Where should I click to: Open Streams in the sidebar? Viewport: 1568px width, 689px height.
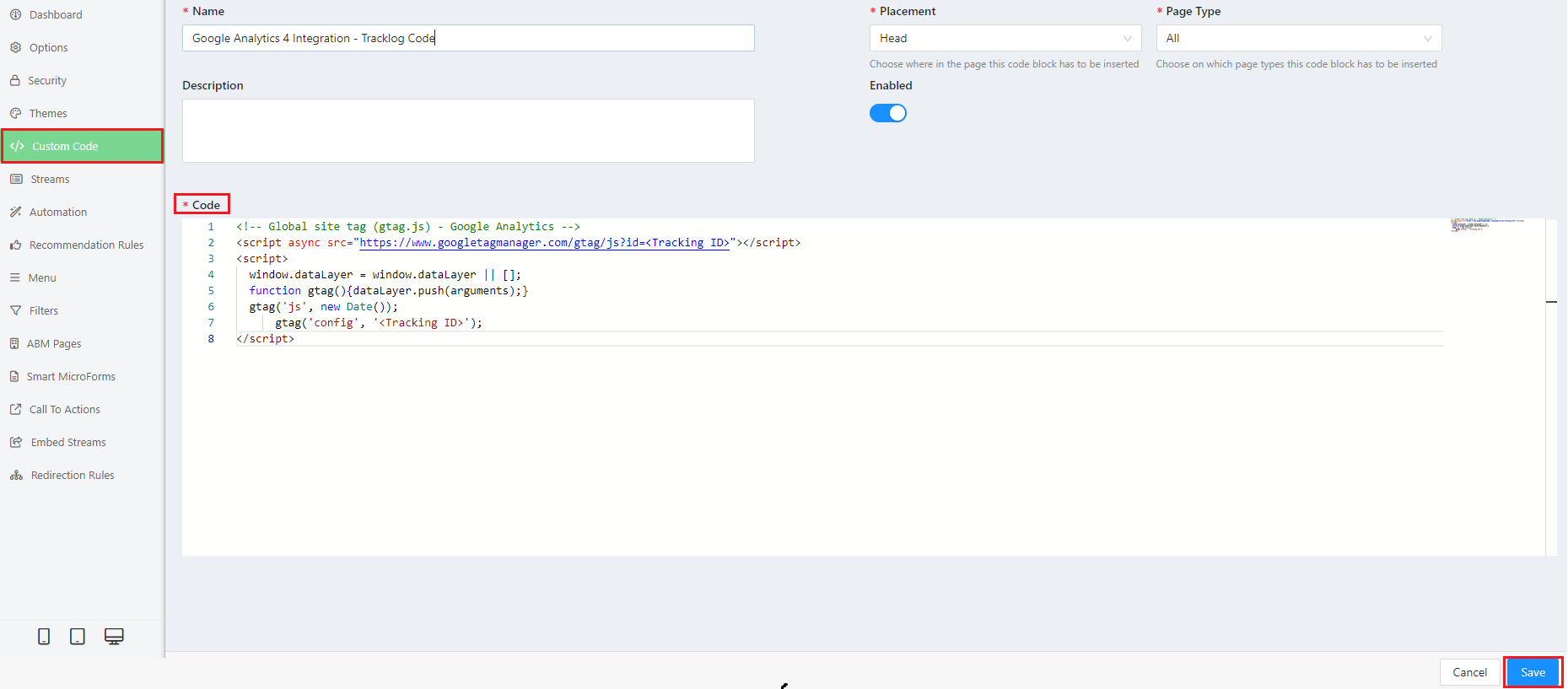point(82,179)
